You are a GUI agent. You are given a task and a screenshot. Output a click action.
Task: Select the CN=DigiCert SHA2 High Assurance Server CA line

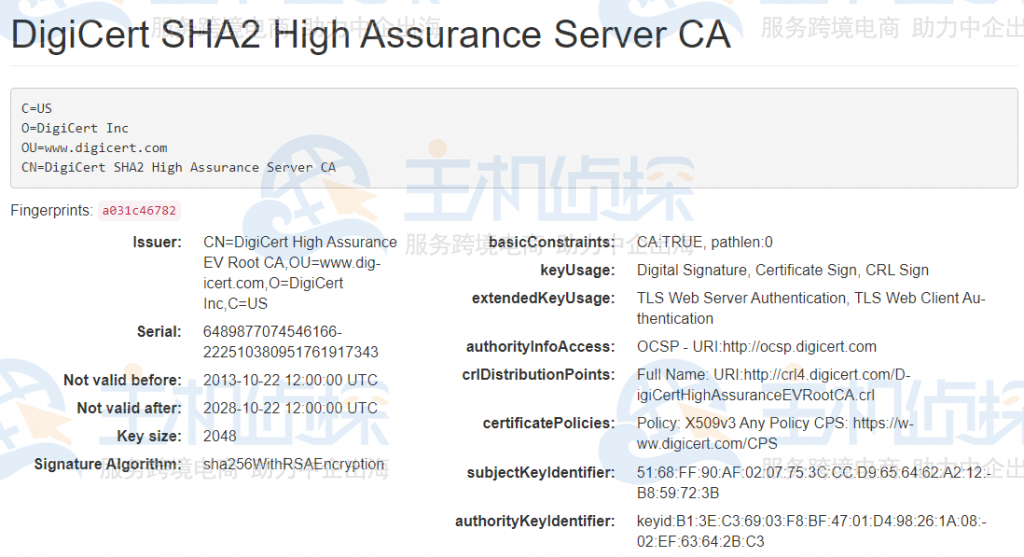coord(178,167)
